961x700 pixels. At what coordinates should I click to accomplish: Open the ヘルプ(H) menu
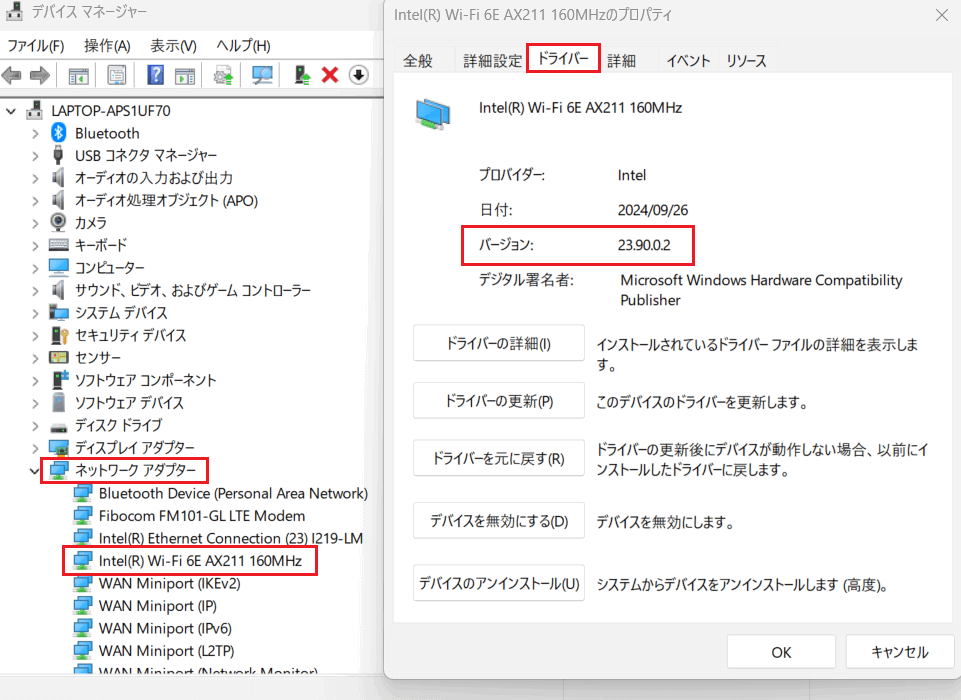pos(243,45)
